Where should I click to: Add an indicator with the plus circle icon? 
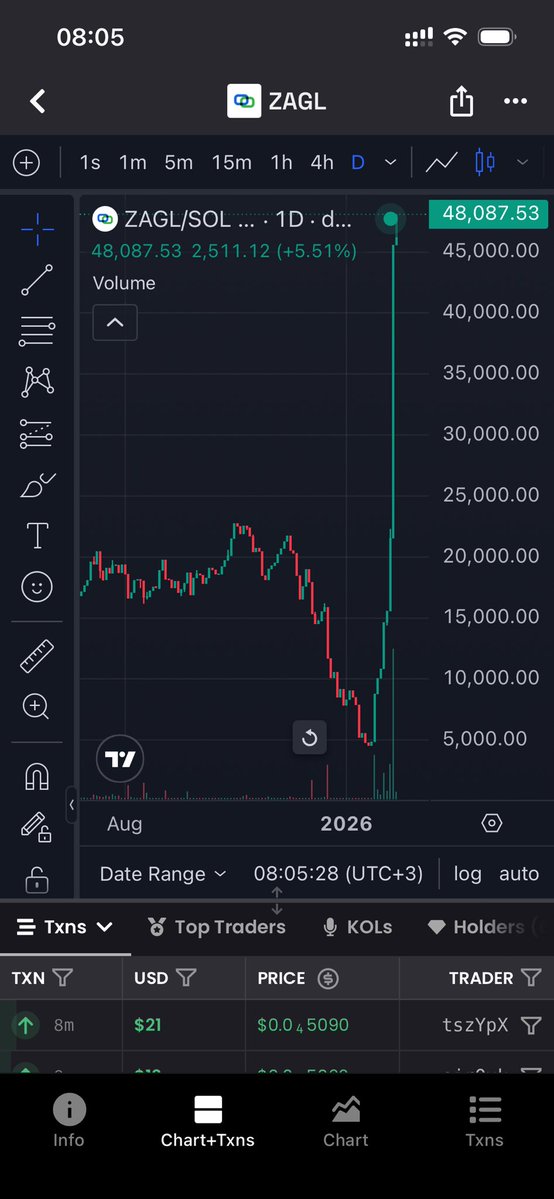(x=27, y=162)
